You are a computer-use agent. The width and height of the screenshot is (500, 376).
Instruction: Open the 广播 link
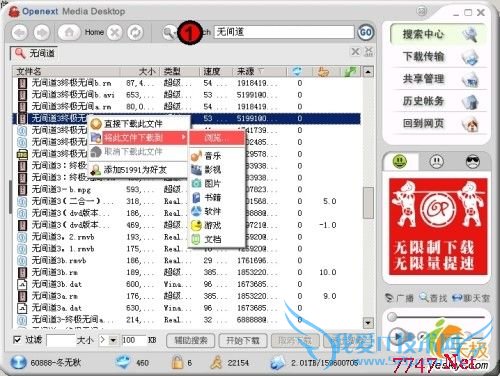400,298
